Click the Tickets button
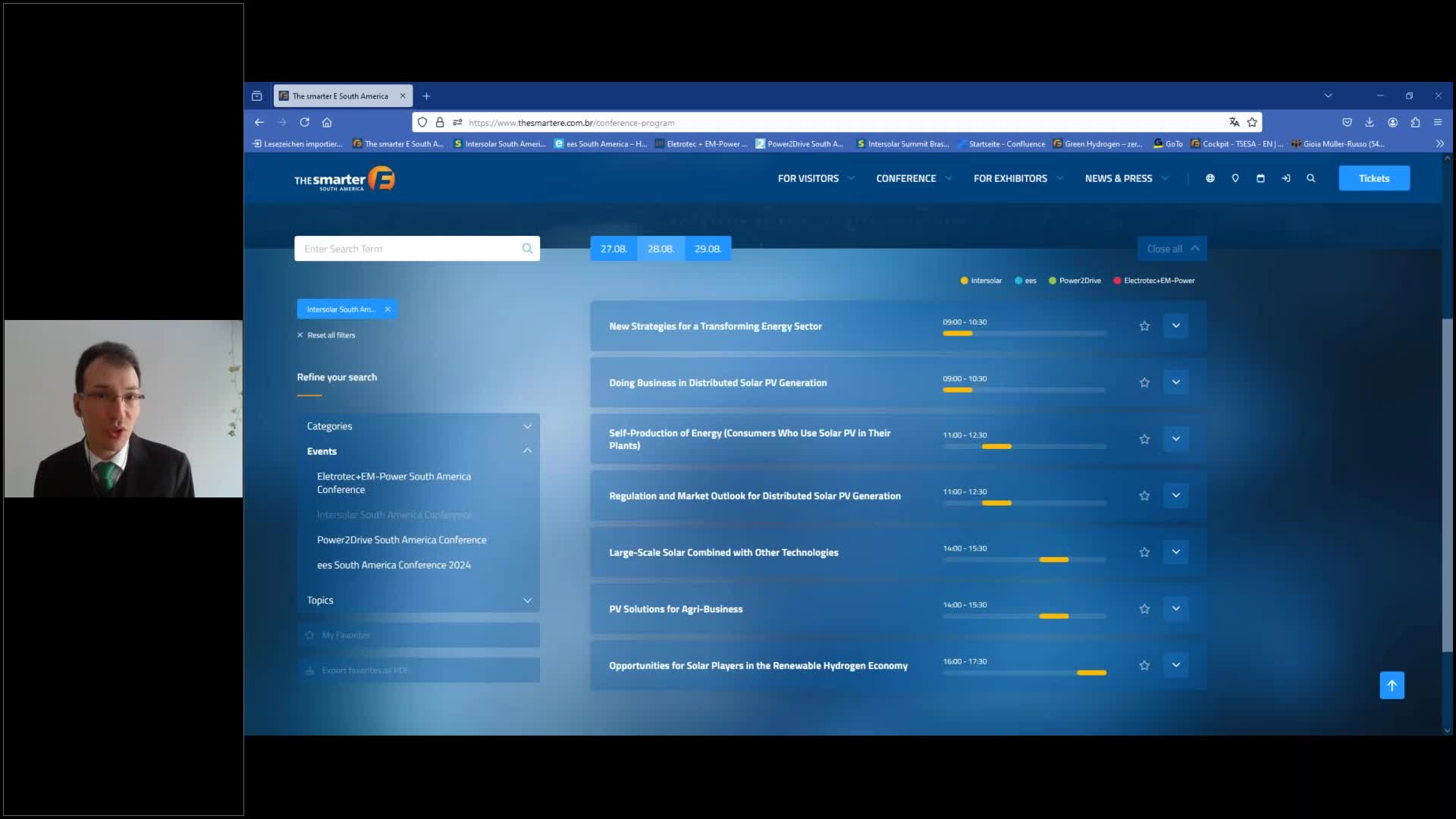This screenshot has height=819, width=1456. point(1373,178)
